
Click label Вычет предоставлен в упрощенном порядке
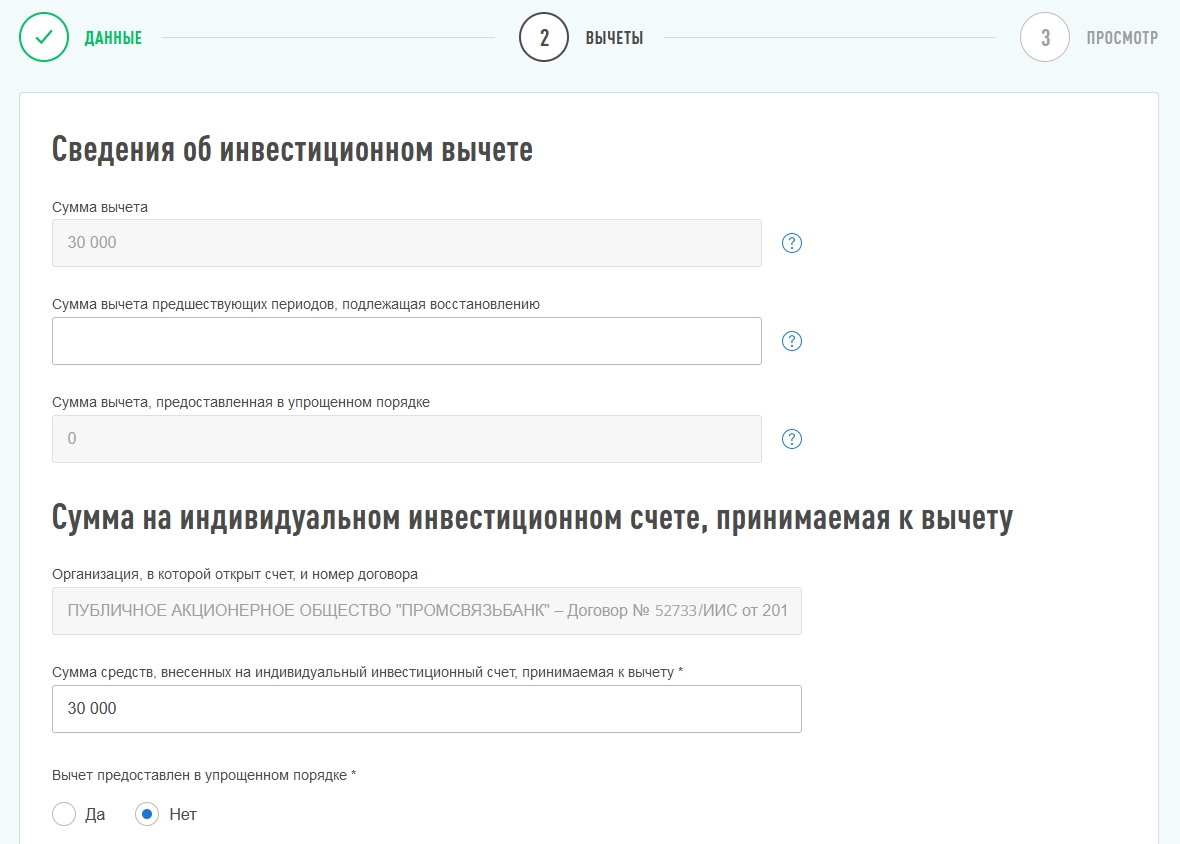click(x=204, y=776)
